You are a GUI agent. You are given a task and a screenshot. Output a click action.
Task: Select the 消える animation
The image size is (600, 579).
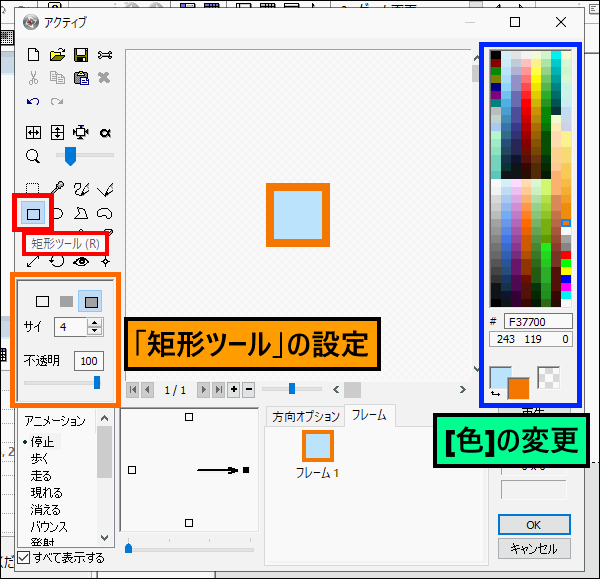pyautogui.click(x=46, y=510)
